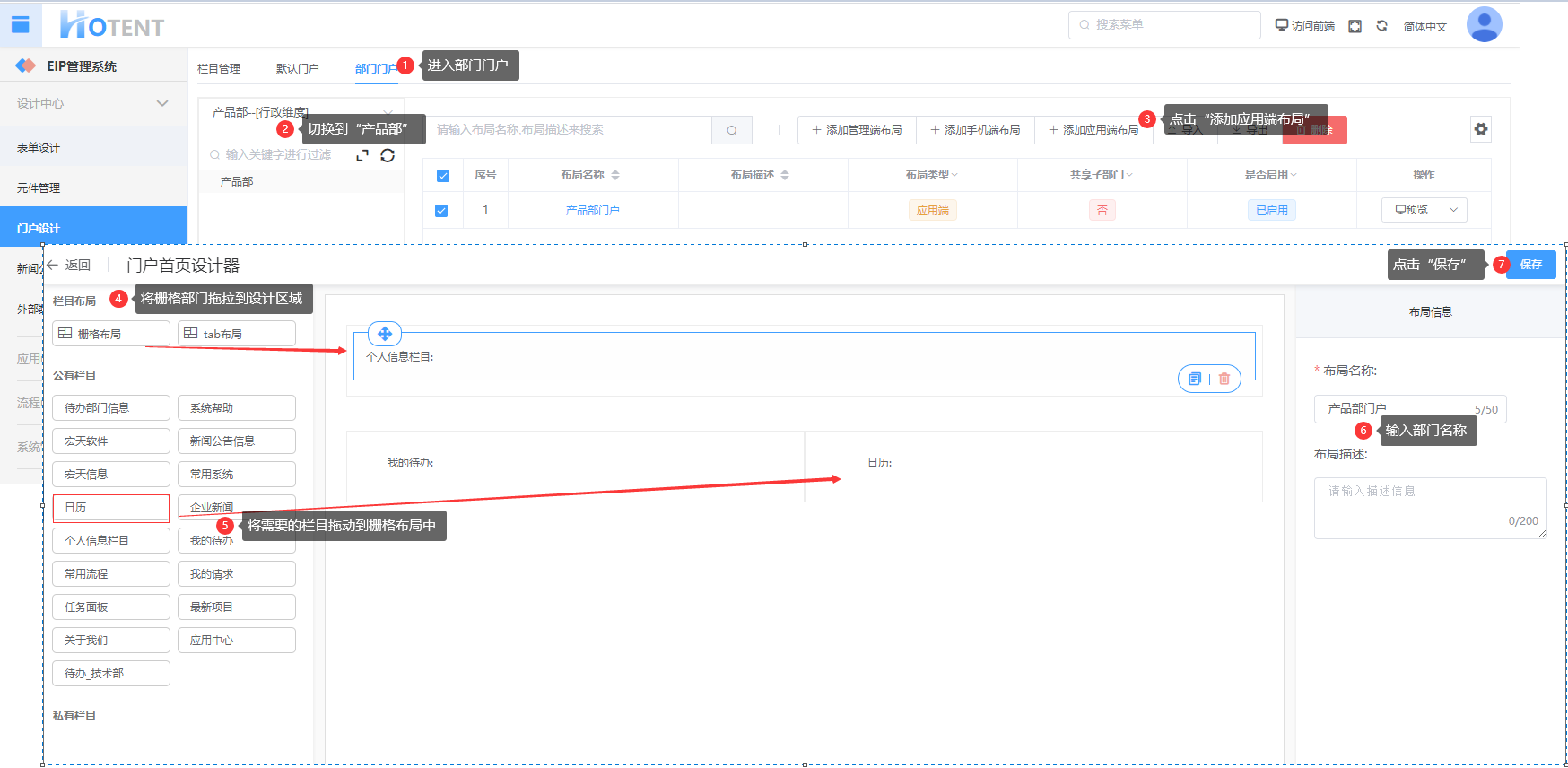The width and height of the screenshot is (1568, 768).
Task: Click the fullscreen icon in the header
Action: pyautogui.click(x=1355, y=26)
